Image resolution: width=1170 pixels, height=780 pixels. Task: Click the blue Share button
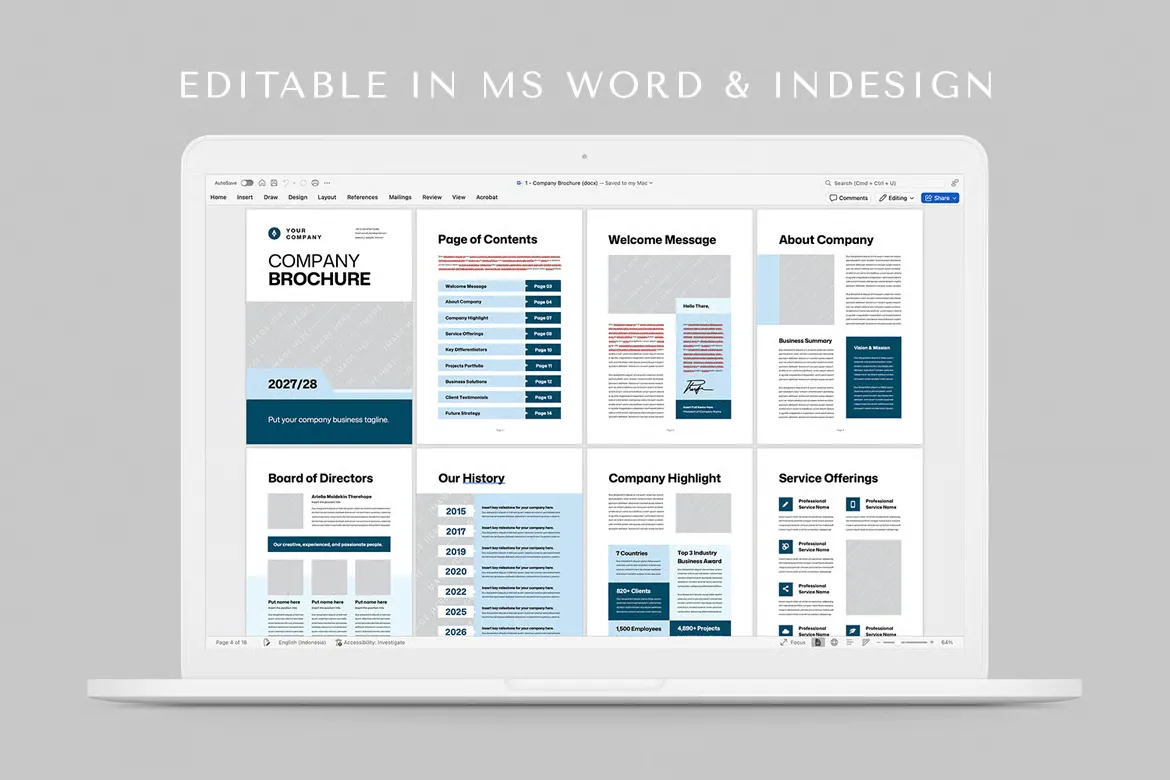[x=940, y=198]
